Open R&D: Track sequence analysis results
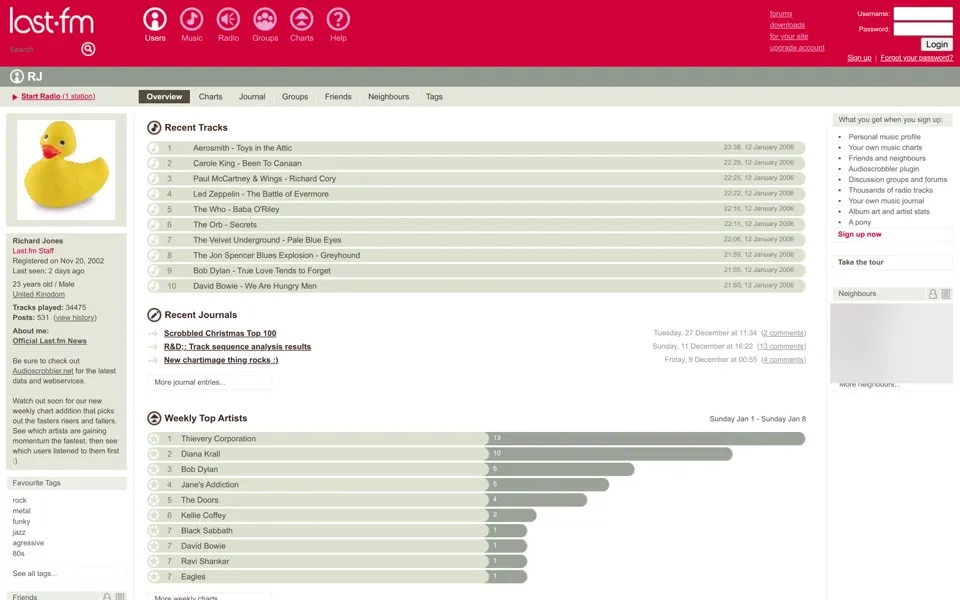960x600 pixels. coord(238,347)
